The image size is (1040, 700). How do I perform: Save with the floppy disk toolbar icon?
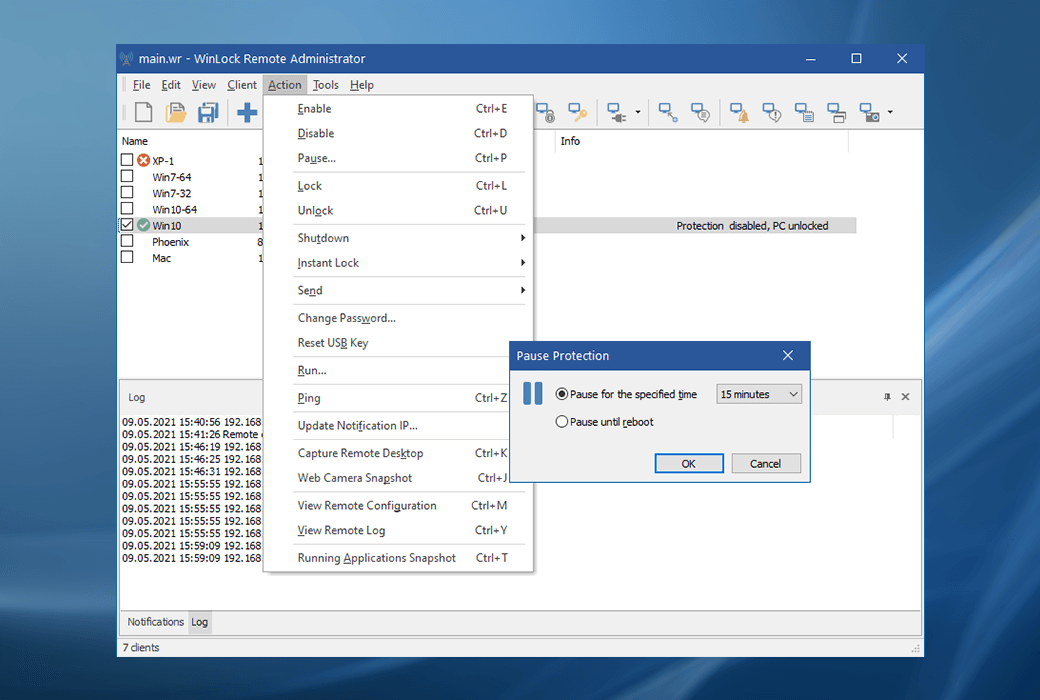point(208,112)
